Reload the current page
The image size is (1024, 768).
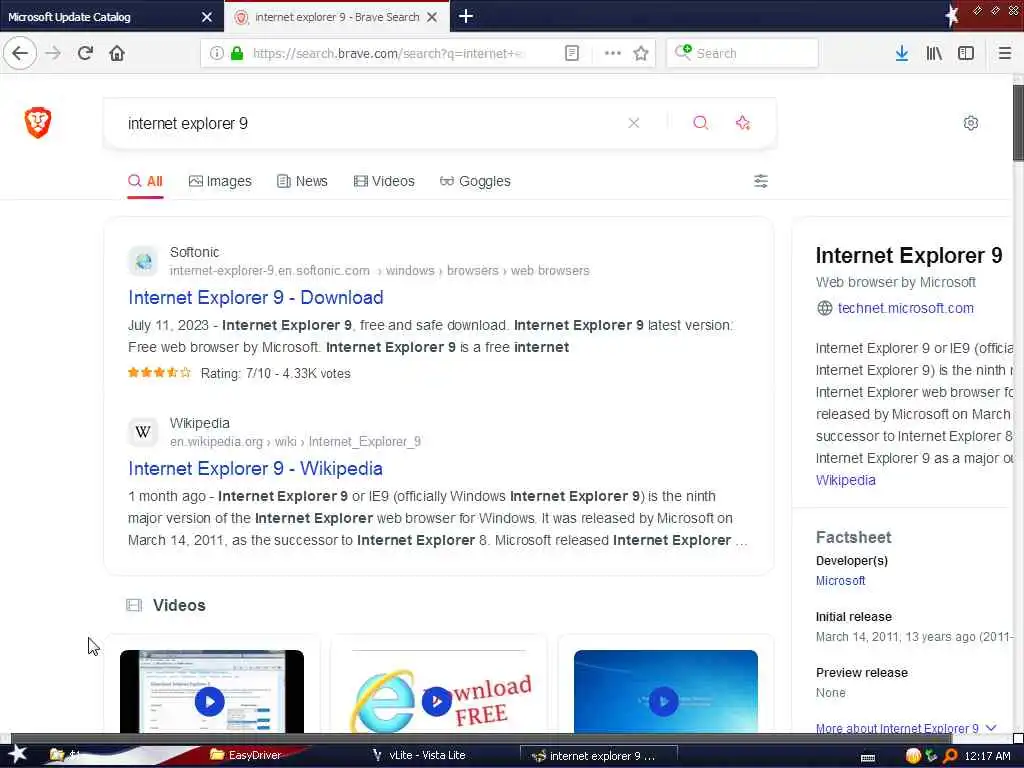coord(85,53)
